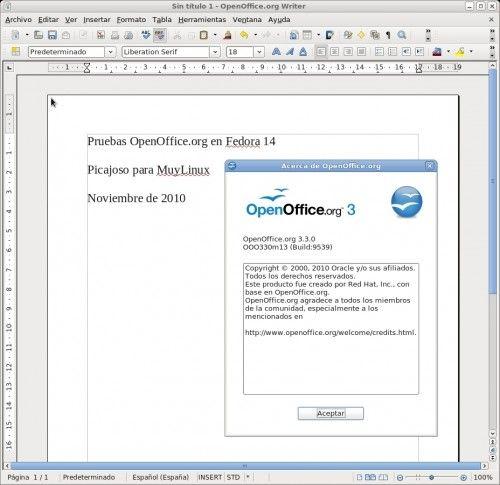This screenshot has height=485, width=500.
Task: Open the Editar menu
Action: coord(48,20)
